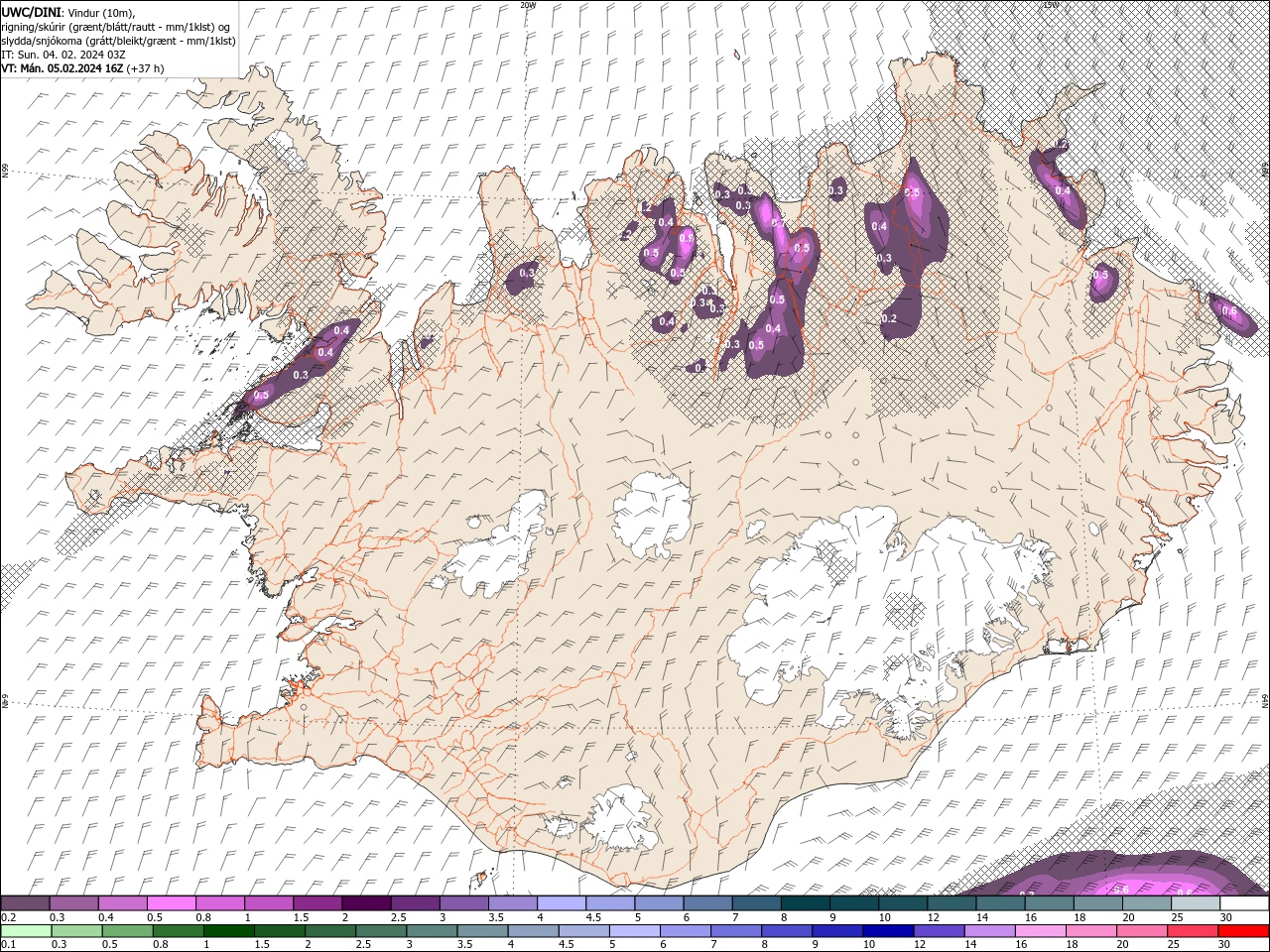Click the 20W longitude label
The height and width of the screenshot is (952, 1270).
pos(528,5)
